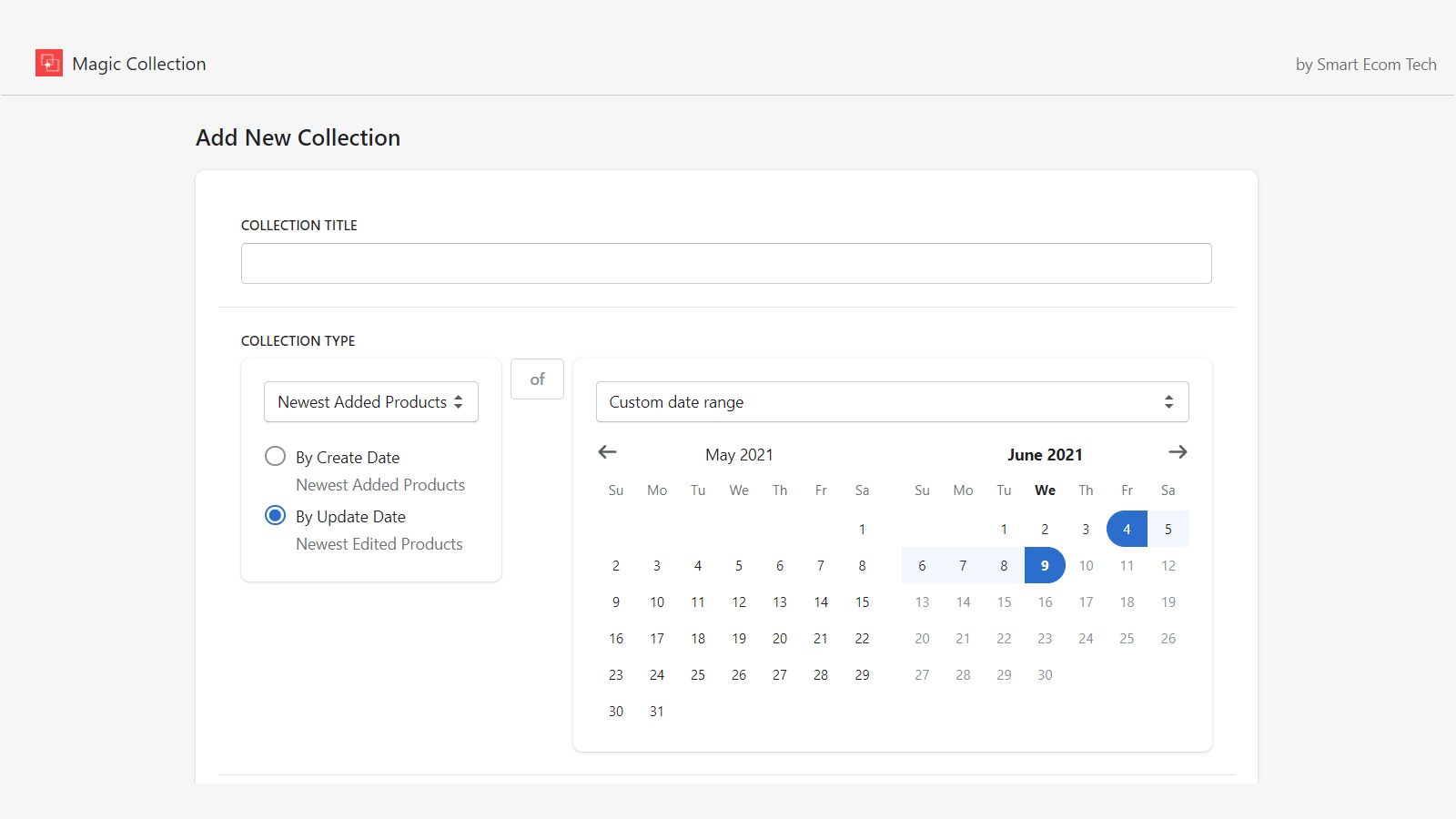Select May 1 in the calendar

click(862, 529)
